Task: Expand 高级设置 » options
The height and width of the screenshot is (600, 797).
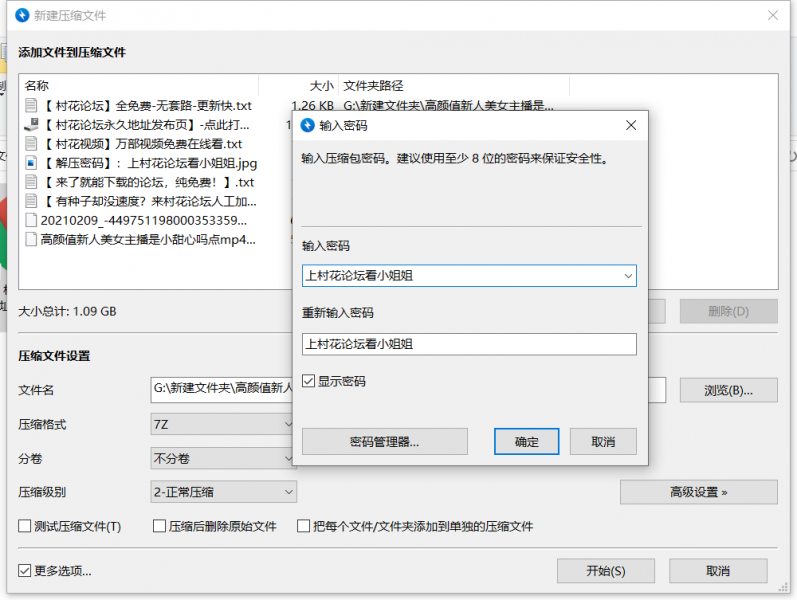Action: click(698, 492)
